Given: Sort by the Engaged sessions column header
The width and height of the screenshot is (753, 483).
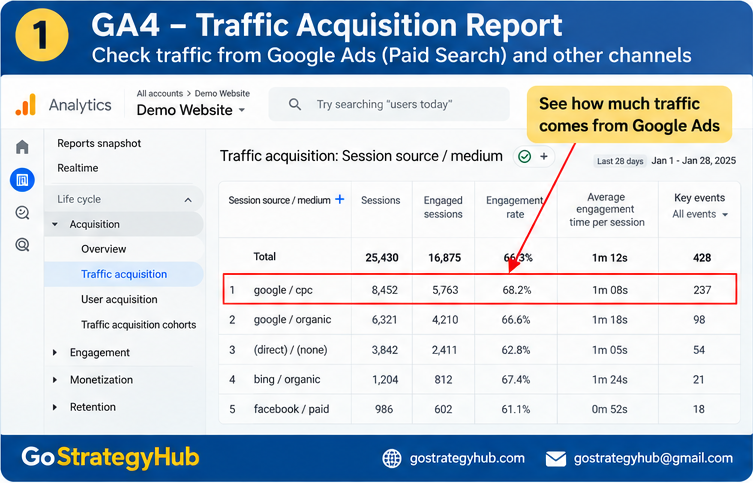Looking at the screenshot, I should tap(443, 207).
